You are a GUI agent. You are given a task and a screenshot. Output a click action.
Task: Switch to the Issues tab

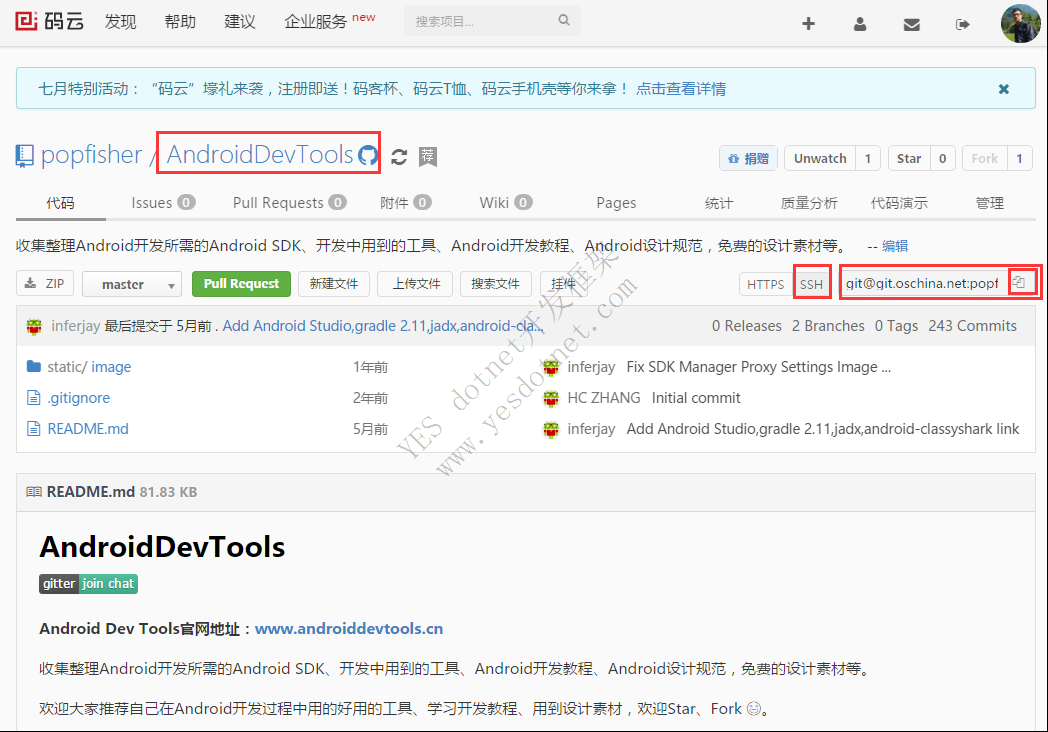click(163, 203)
